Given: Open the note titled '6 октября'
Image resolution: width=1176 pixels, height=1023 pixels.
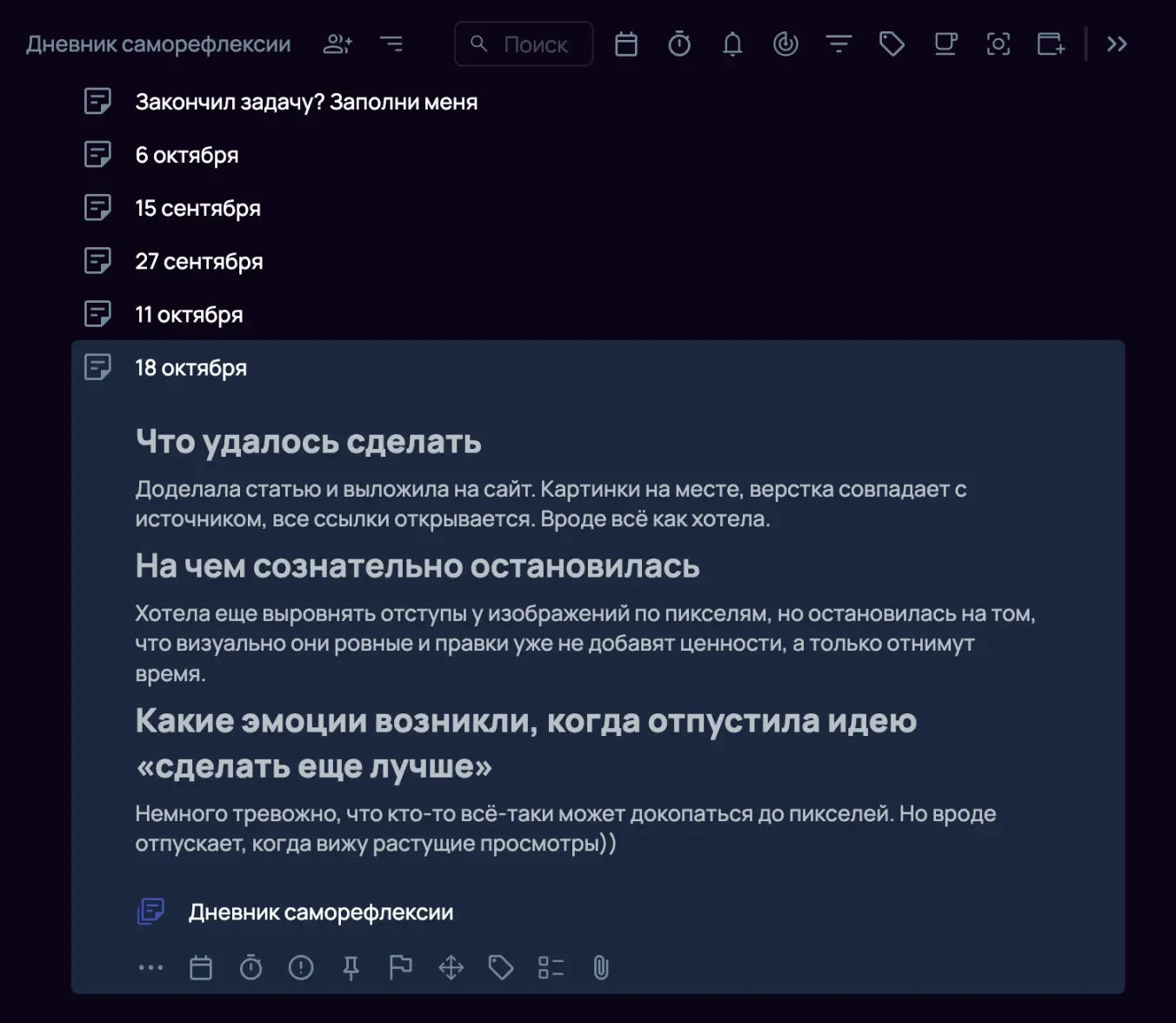Looking at the screenshot, I should 186,155.
